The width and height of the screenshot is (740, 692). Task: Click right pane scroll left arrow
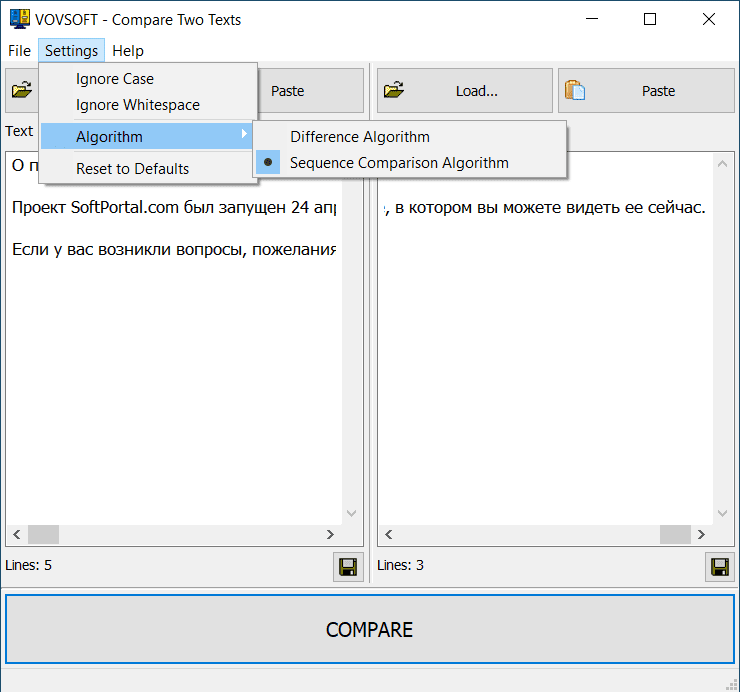click(x=389, y=534)
